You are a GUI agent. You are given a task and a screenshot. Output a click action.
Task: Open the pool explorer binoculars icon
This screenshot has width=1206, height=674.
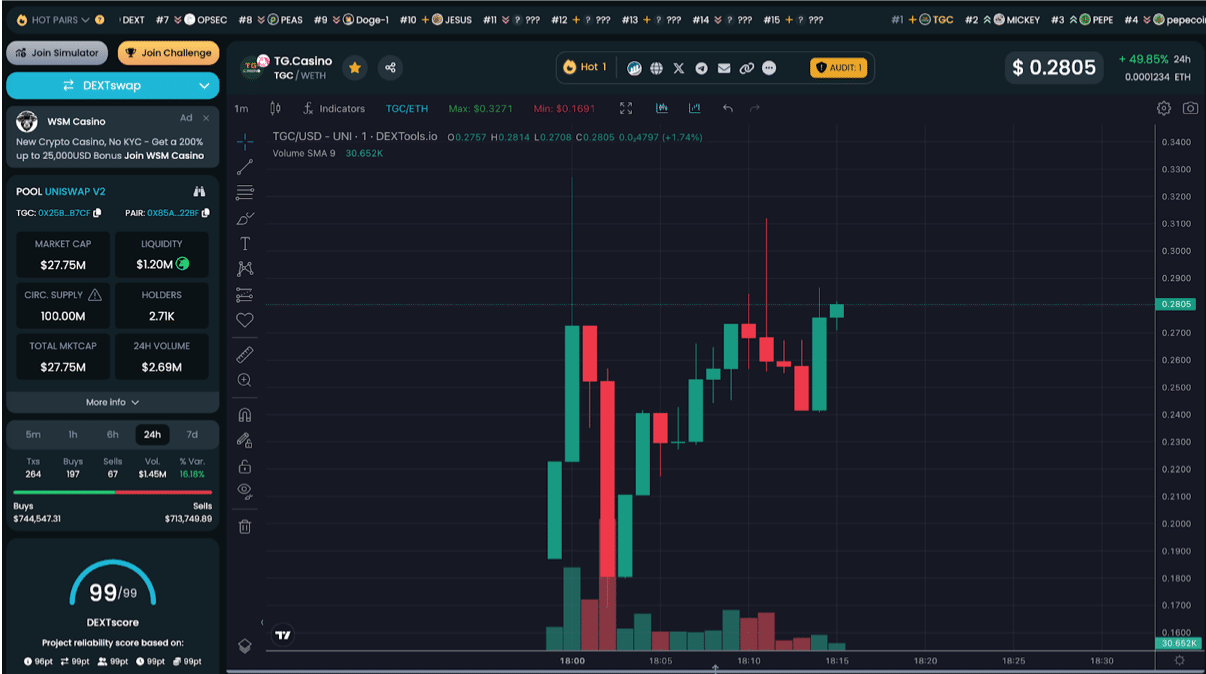point(199,191)
